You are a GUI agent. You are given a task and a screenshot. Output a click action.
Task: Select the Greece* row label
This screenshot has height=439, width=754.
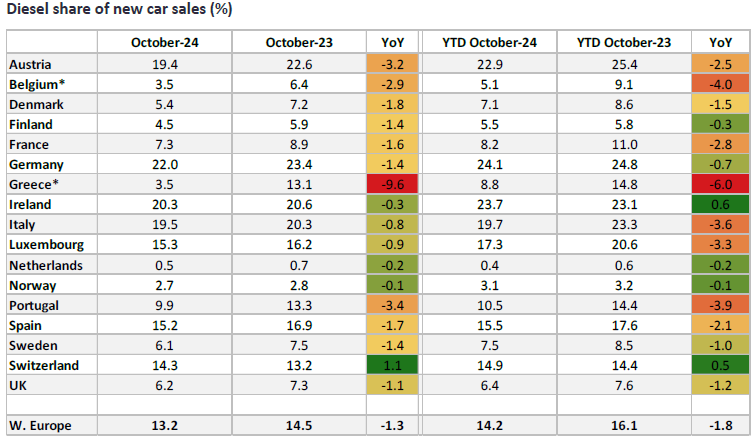click(33, 184)
